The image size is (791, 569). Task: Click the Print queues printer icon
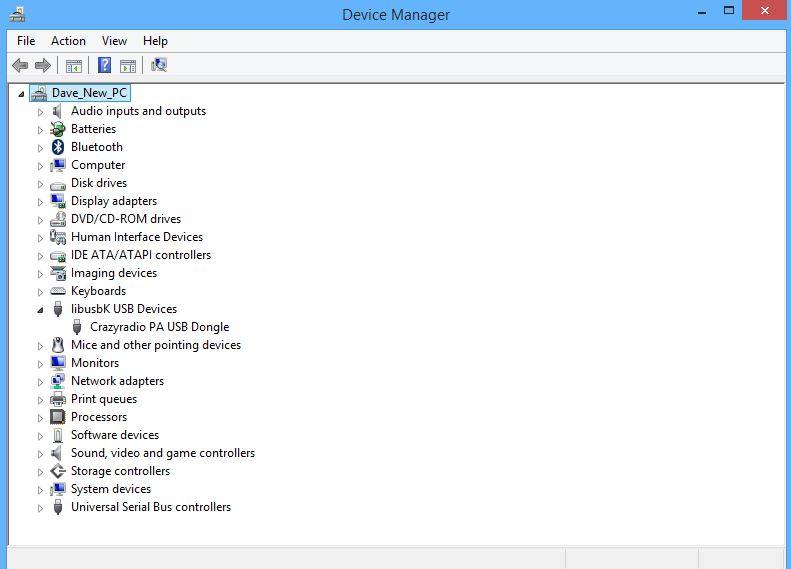pyautogui.click(x=58, y=399)
